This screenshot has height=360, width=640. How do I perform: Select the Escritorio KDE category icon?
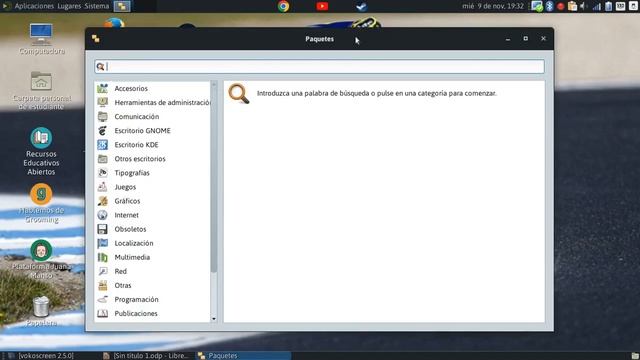[x=102, y=144]
